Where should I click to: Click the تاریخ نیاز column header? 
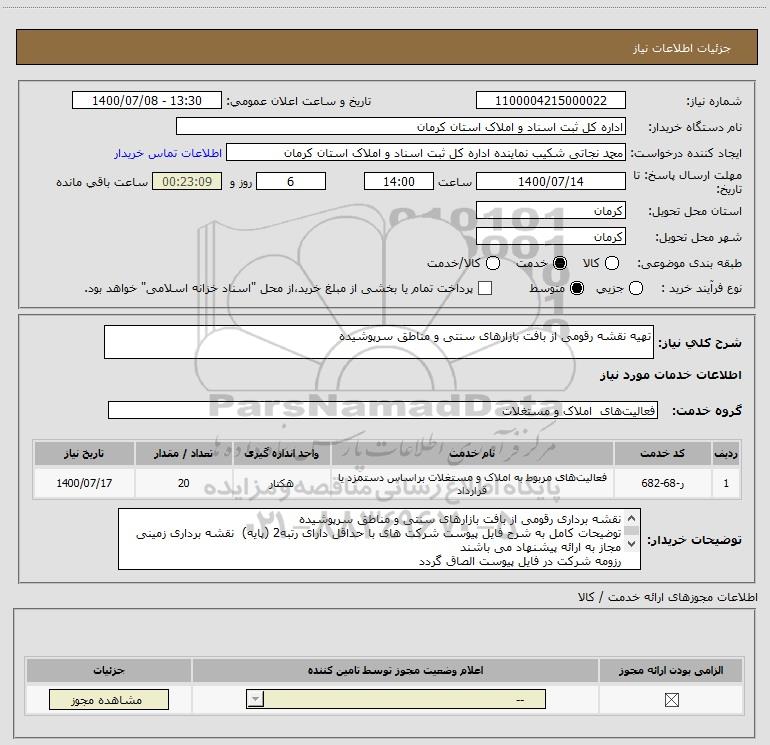coord(84,453)
